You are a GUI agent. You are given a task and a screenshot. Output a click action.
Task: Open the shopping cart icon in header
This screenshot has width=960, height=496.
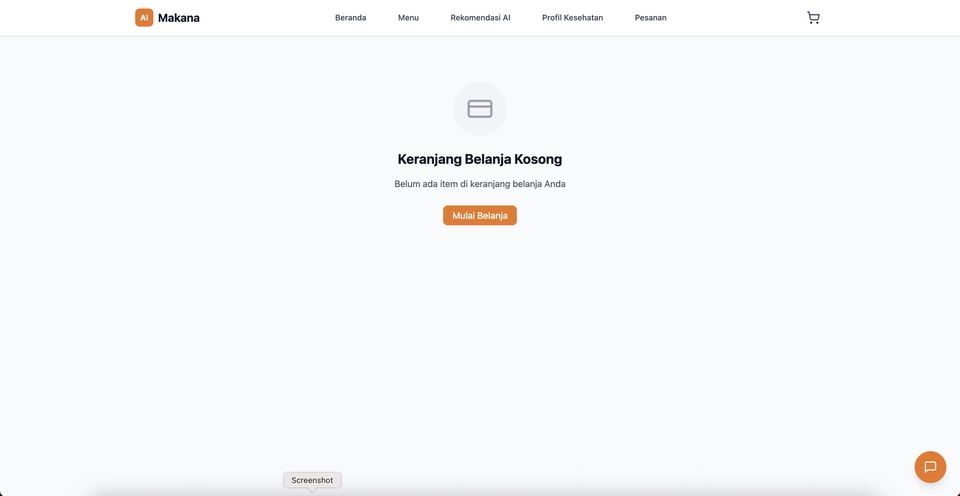813,18
